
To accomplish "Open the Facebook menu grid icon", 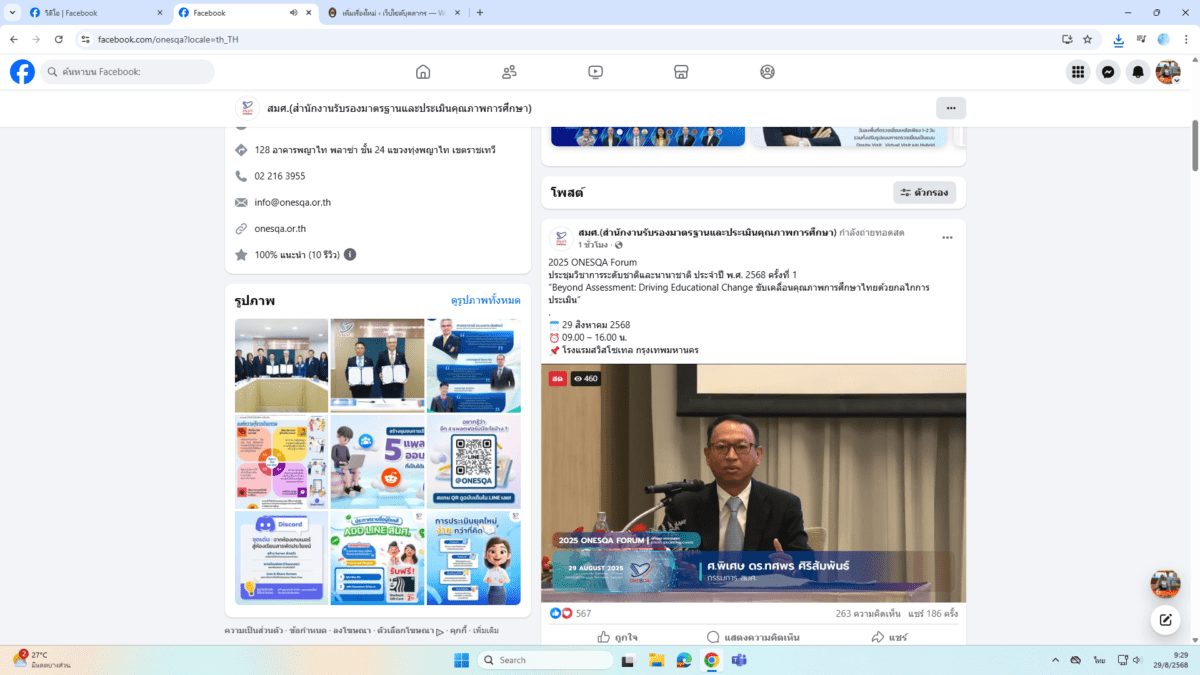I will (x=1078, y=72).
